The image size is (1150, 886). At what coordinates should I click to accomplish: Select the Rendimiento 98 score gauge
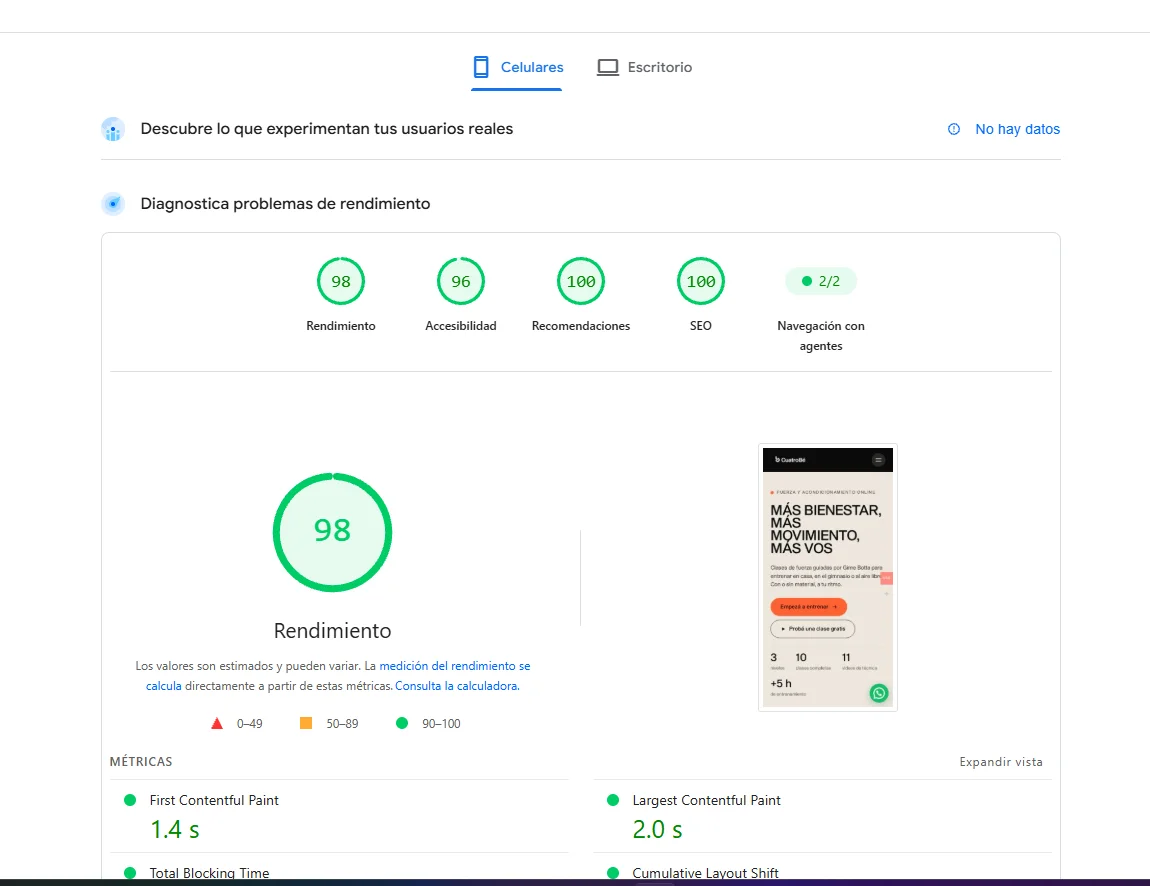point(340,281)
